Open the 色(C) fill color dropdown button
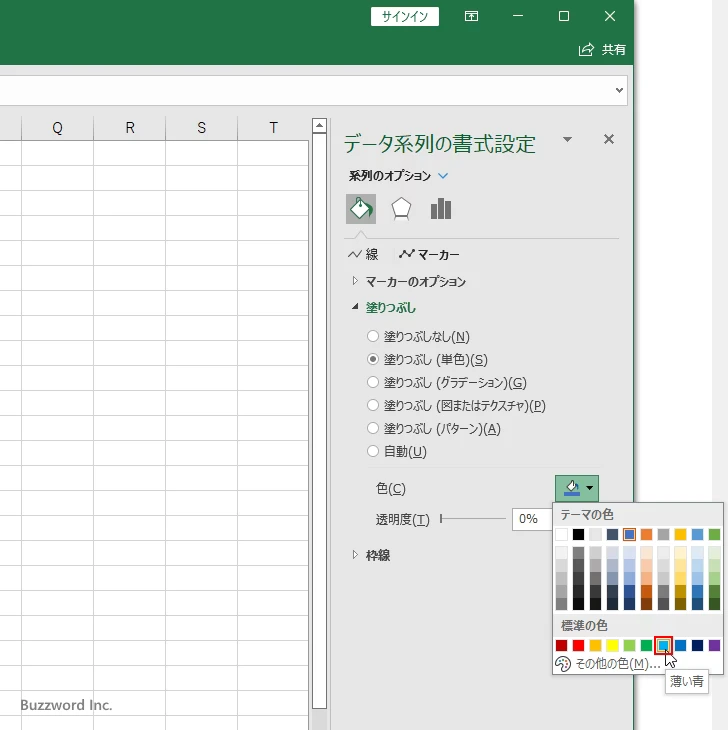 click(577, 488)
